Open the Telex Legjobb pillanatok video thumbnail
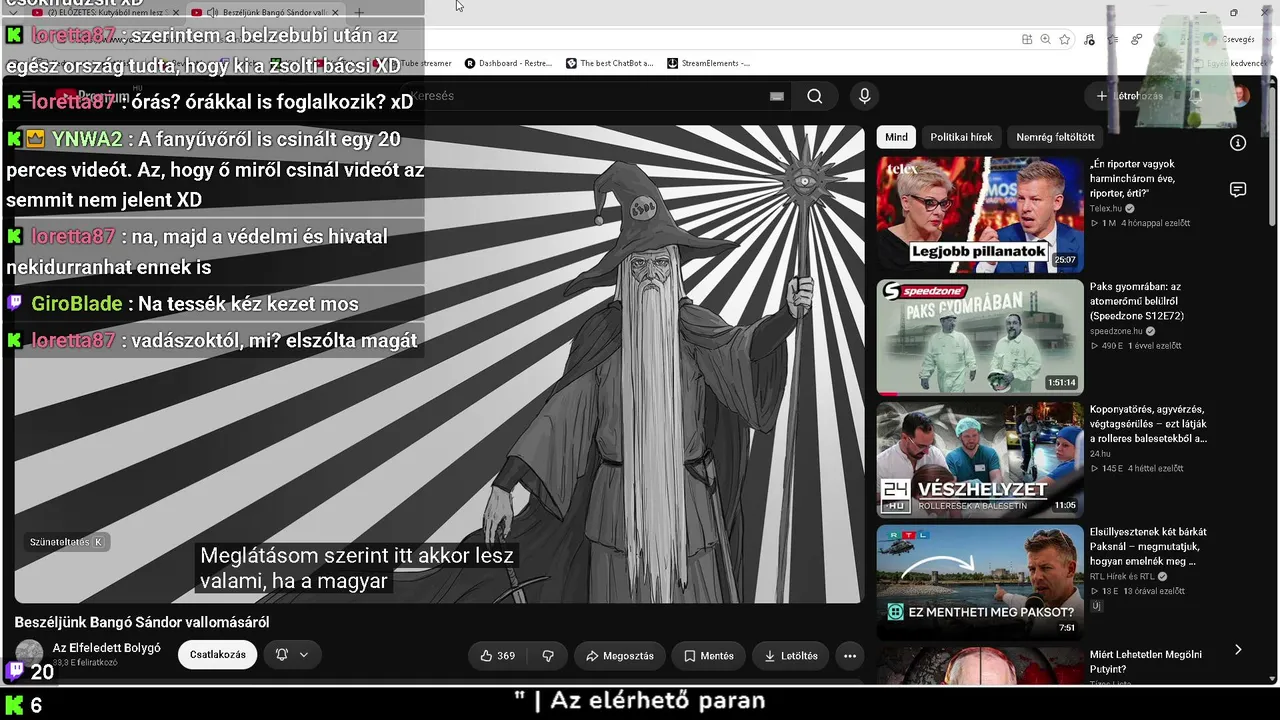The image size is (1280, 720). point(980,213)
